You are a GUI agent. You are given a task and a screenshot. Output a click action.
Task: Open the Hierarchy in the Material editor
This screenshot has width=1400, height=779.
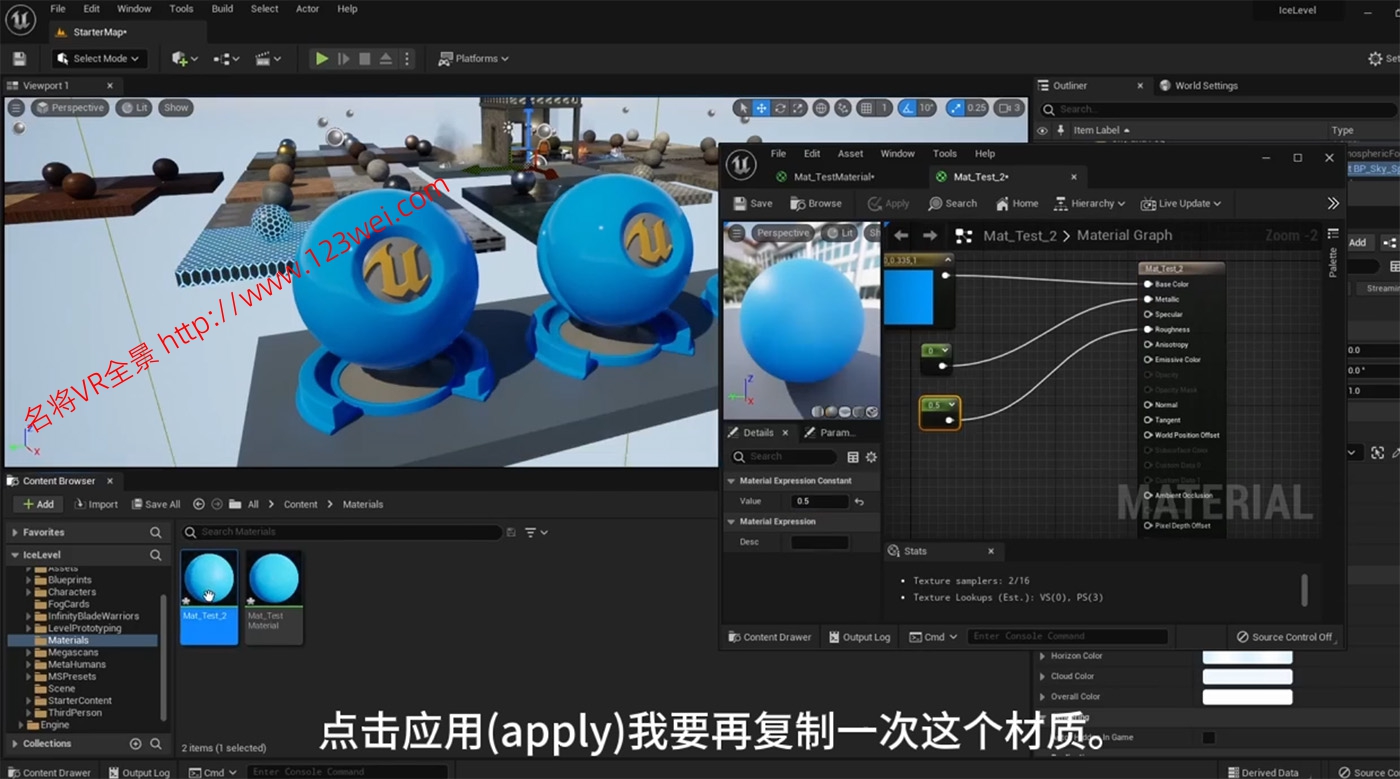click(1089, 203)
